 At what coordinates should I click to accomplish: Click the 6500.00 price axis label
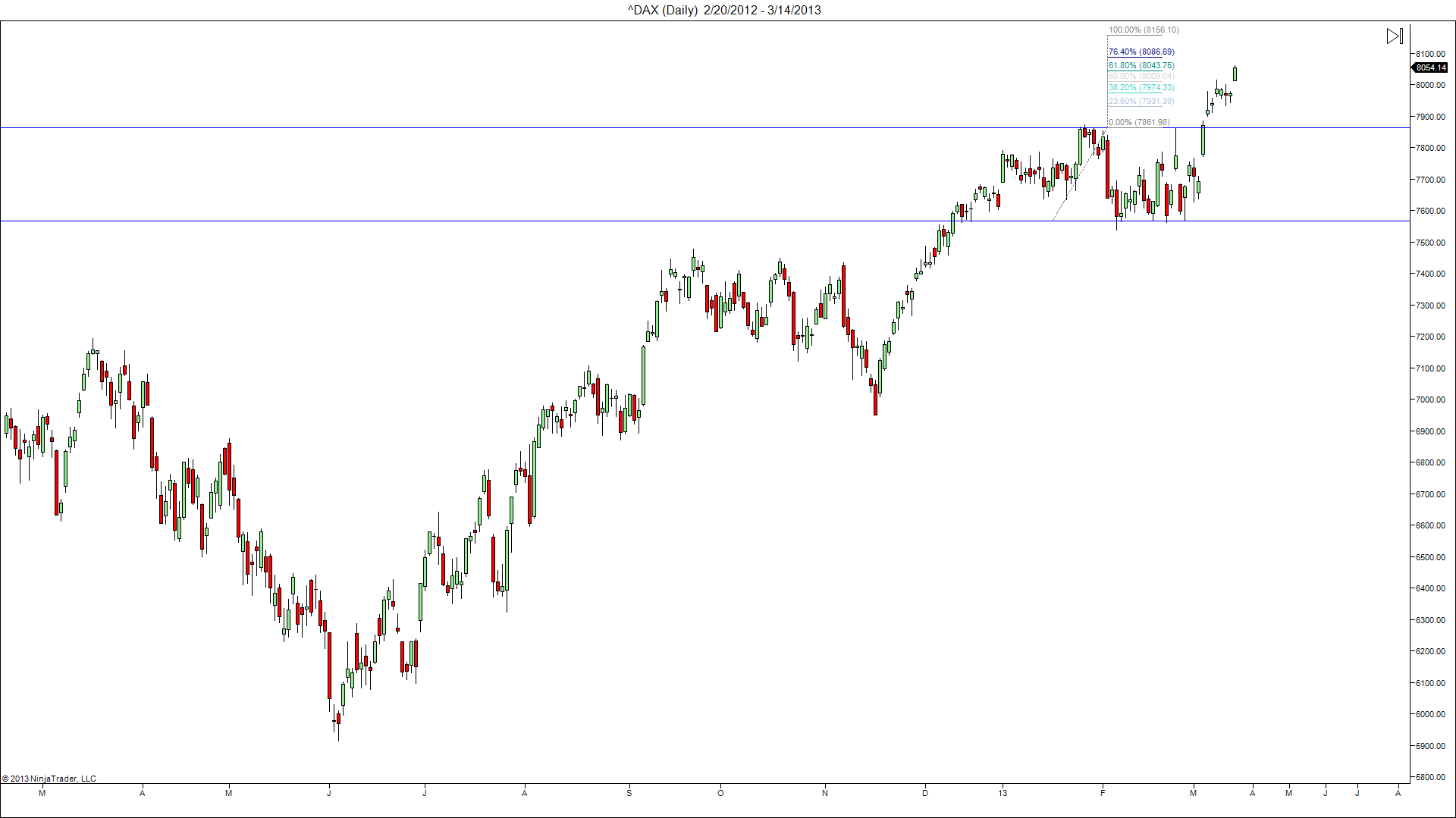click(1430, 557)
